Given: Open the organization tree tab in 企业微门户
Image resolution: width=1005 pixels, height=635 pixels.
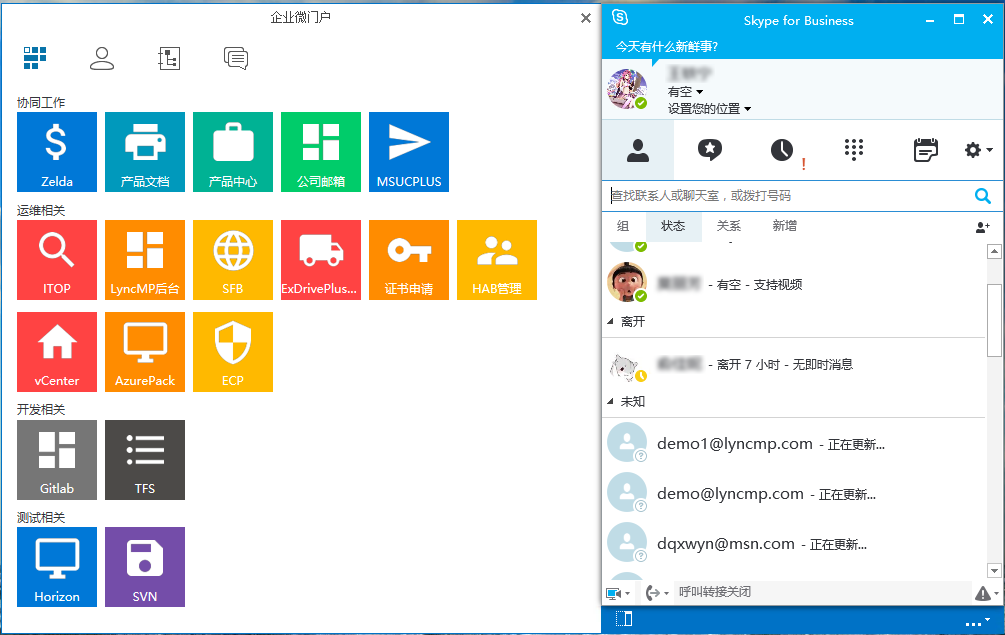Looking at the screenshot, I should pos(169,58).
